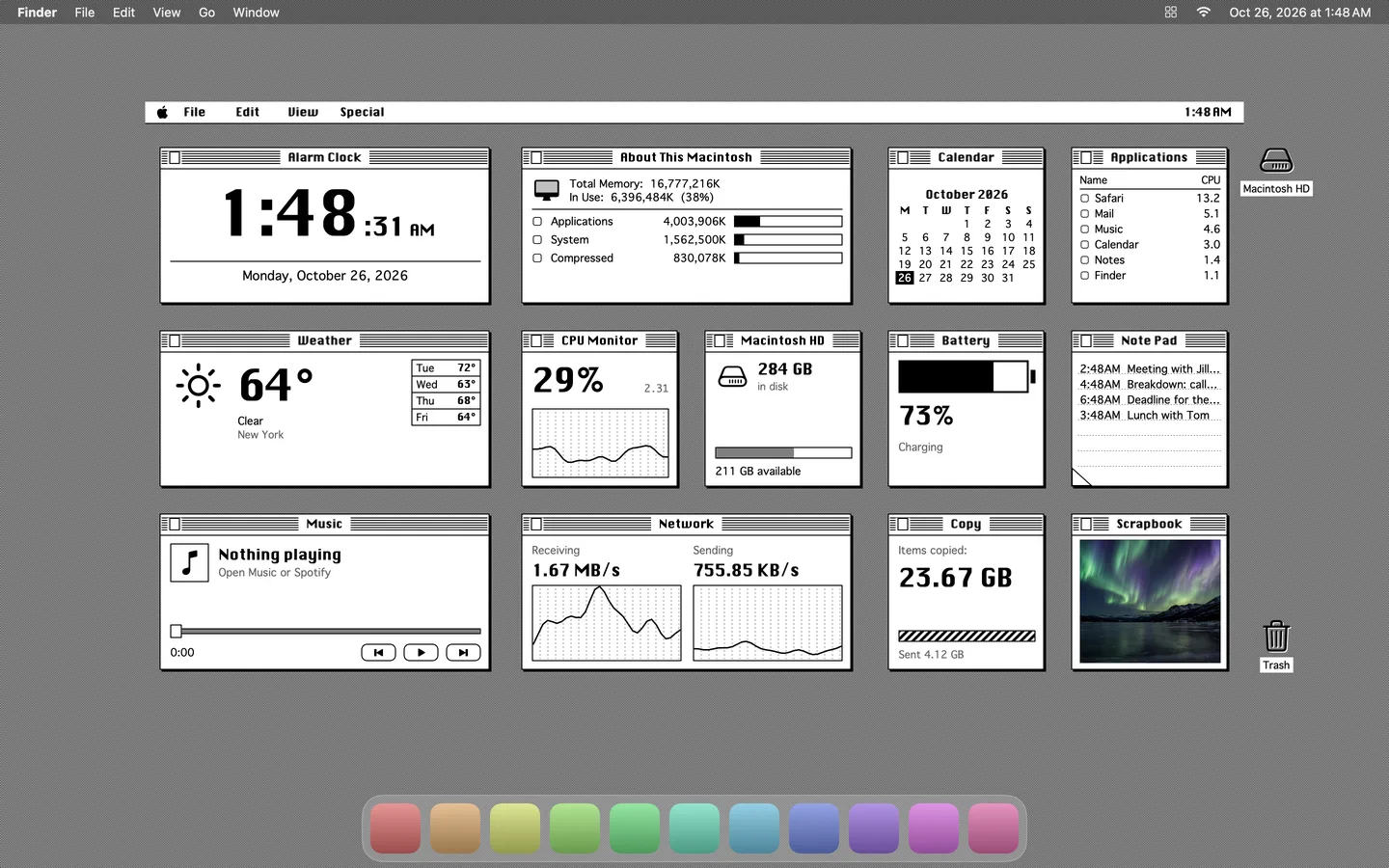Skip to the next track in Music
Viewport: 1389px width, 868px height.
[463, 653]
